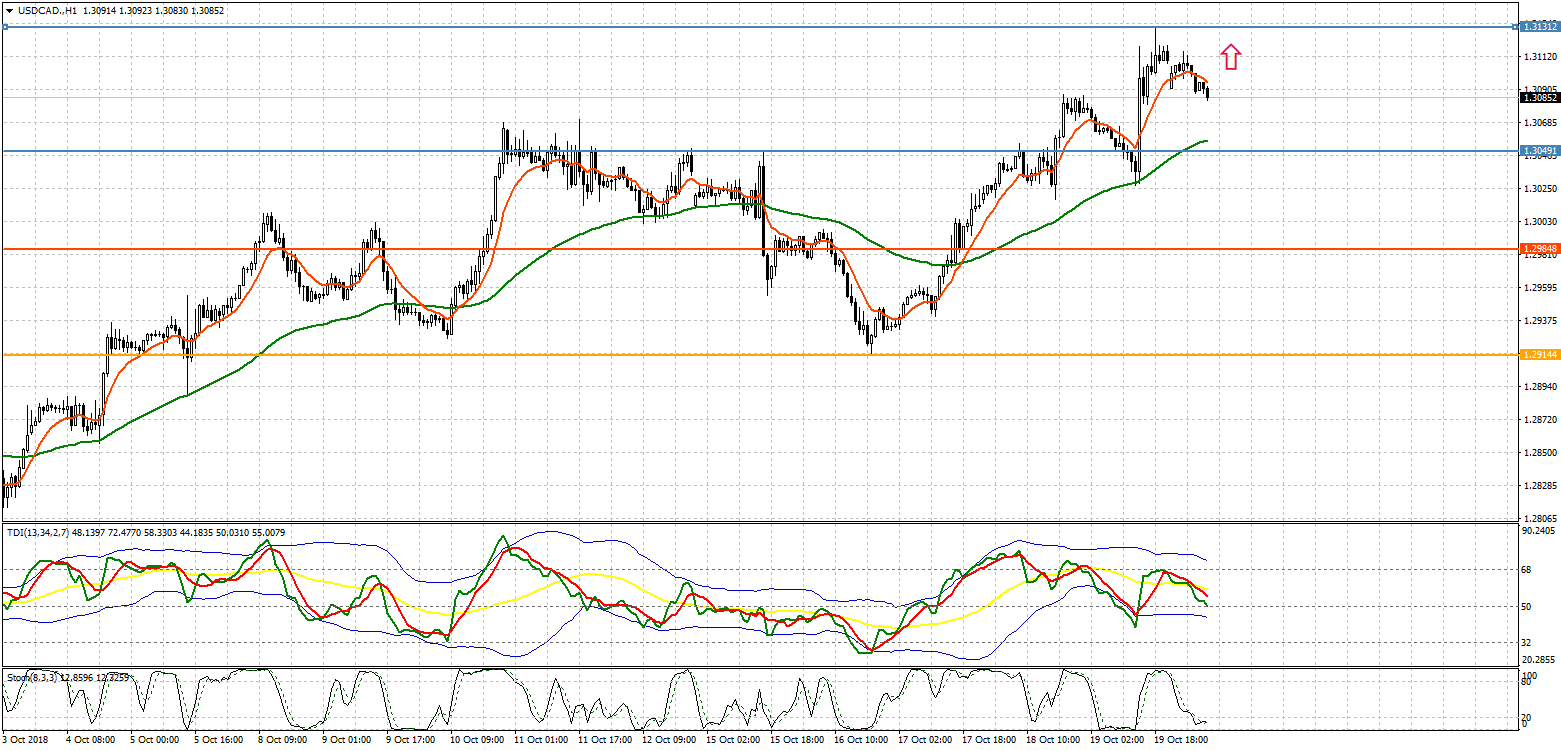Click the 80 level on Stochastic scale
Viewport: 1561px width, 751px height.
[1527, 680]
